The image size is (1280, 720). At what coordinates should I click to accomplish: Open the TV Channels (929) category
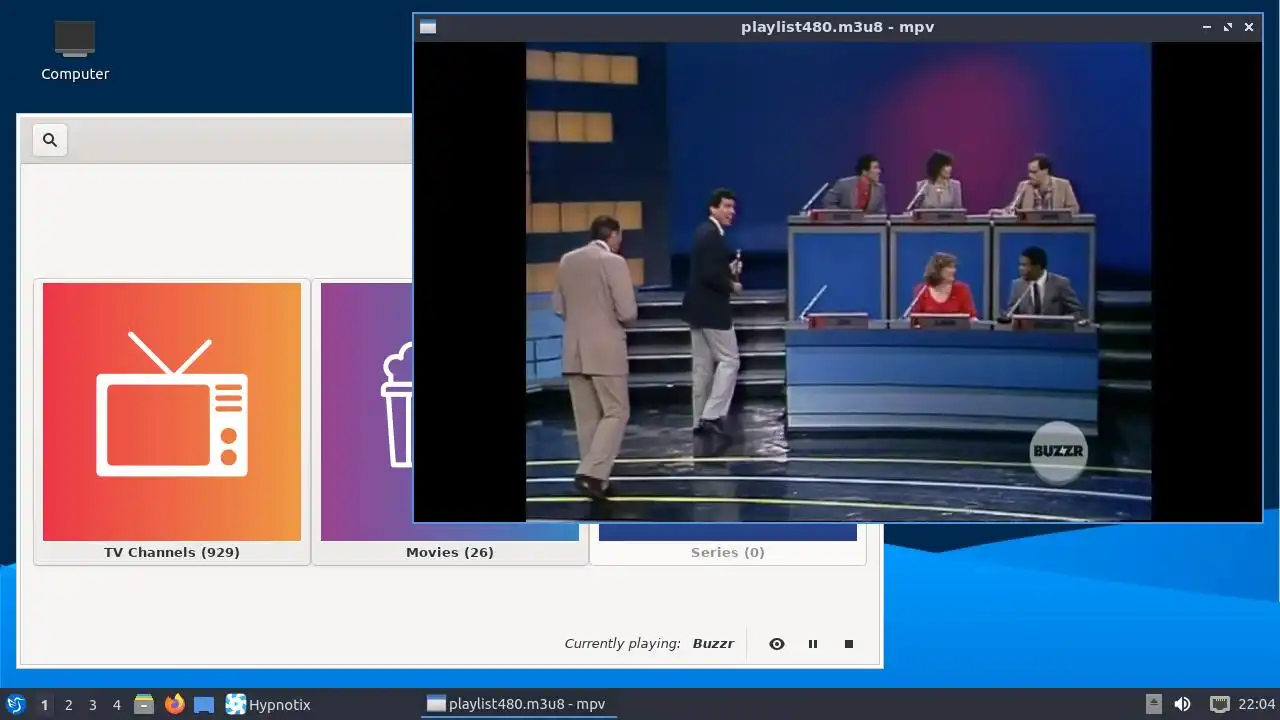172,422
